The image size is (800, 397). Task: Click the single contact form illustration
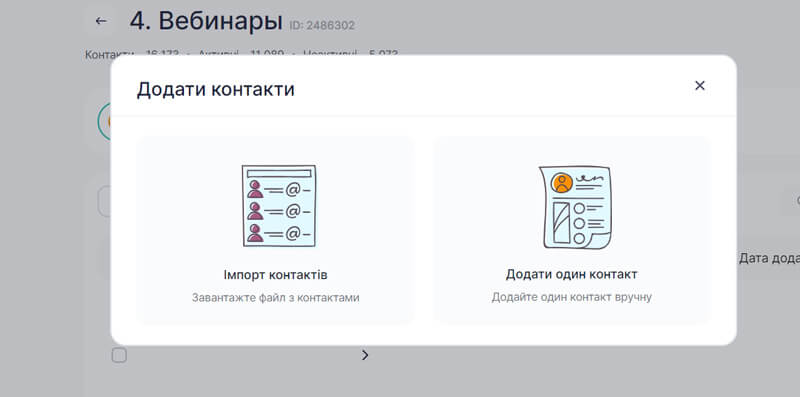[576, 207]
